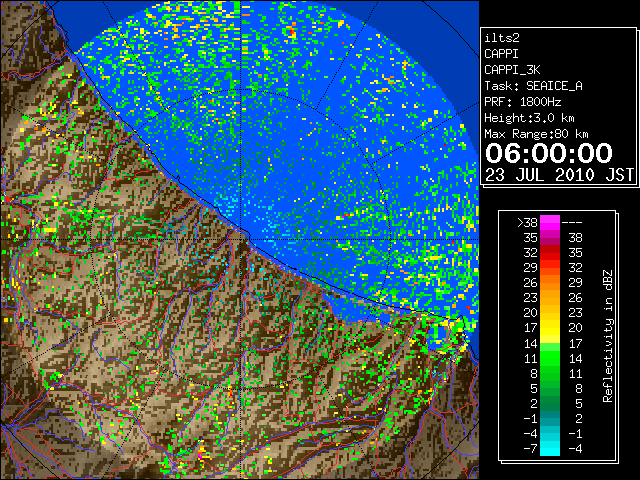The height and width of the screenshot is (480, 640).
Task: Click the orange legend band at 26-29 dBZ
Action: point(550,282)
